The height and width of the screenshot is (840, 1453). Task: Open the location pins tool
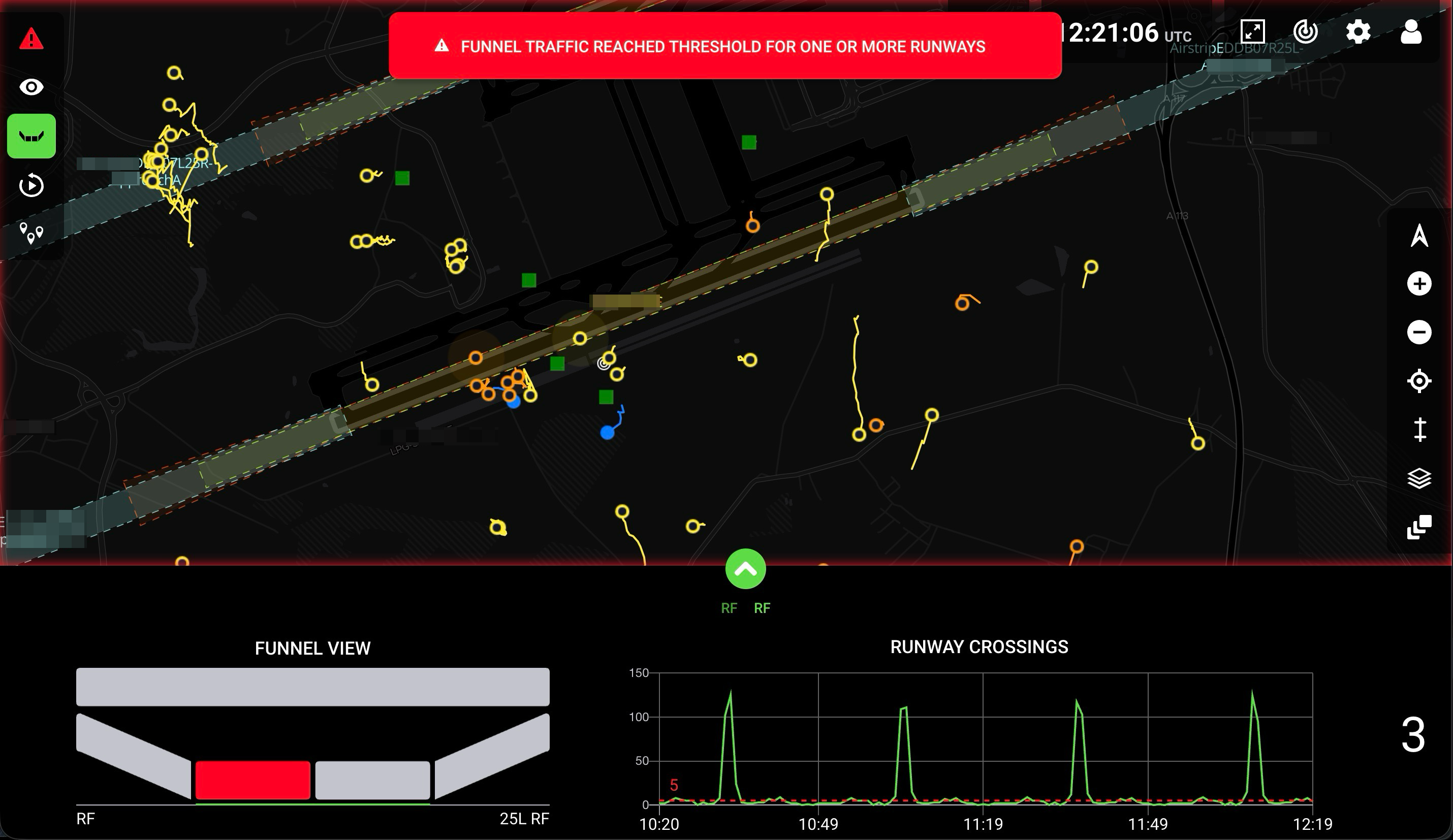[31, 231]
